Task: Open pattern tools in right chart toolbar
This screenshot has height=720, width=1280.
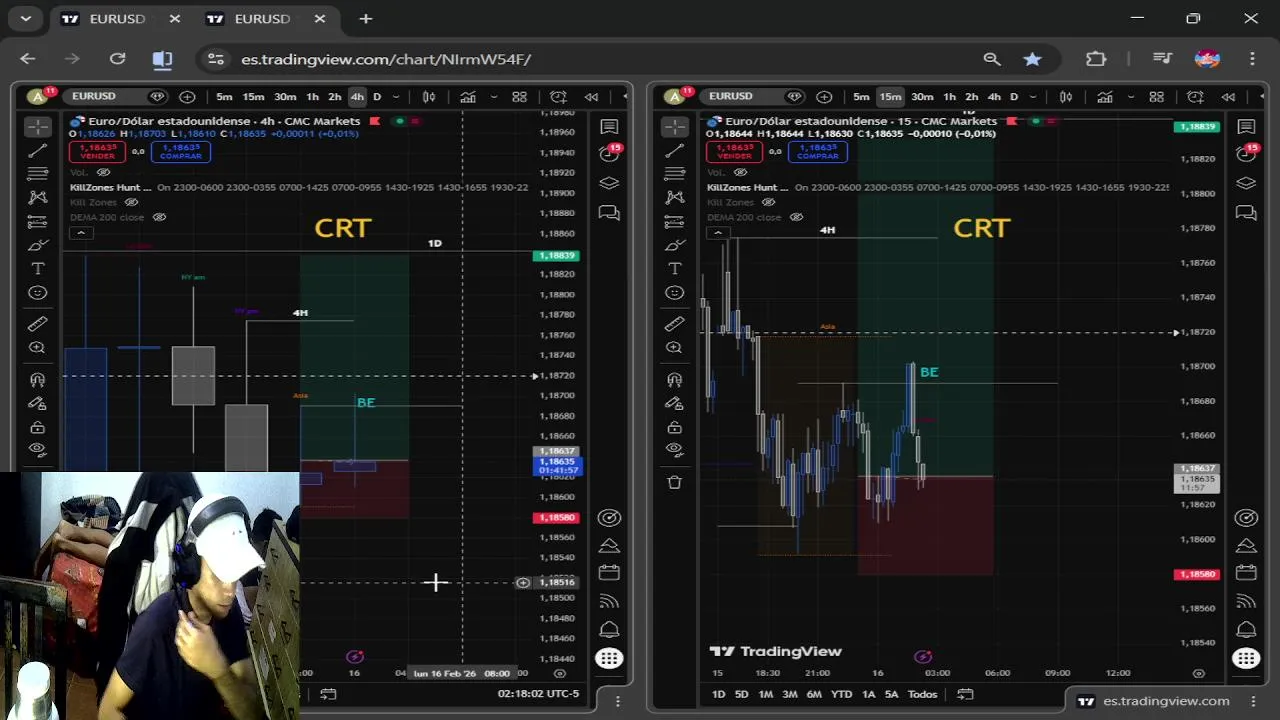Action: tap(674, 198)
